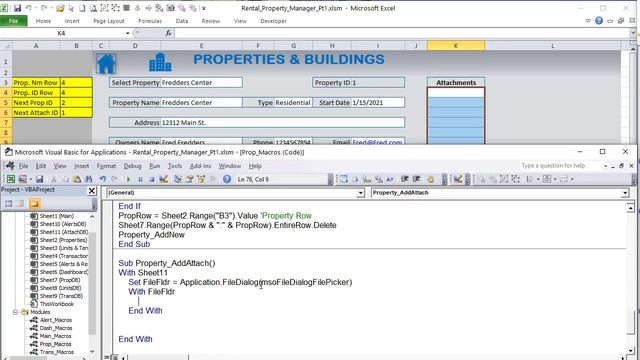Image resolution: width=640 pixels, height=360 pixels.
Task: Open Object Browser icon in VBA toolbar
Action: tap(201, 179)
